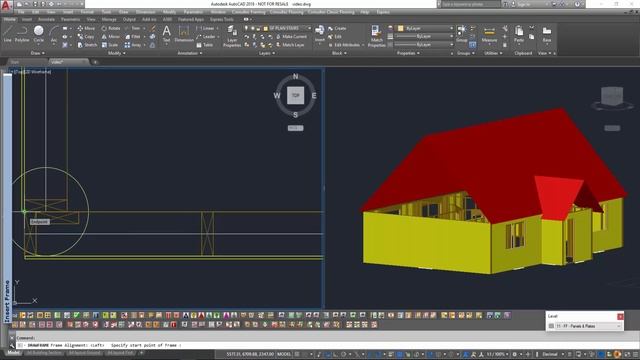The image size is (640, 360).
Task: Expand the Annotation panel
Action: 189,53
